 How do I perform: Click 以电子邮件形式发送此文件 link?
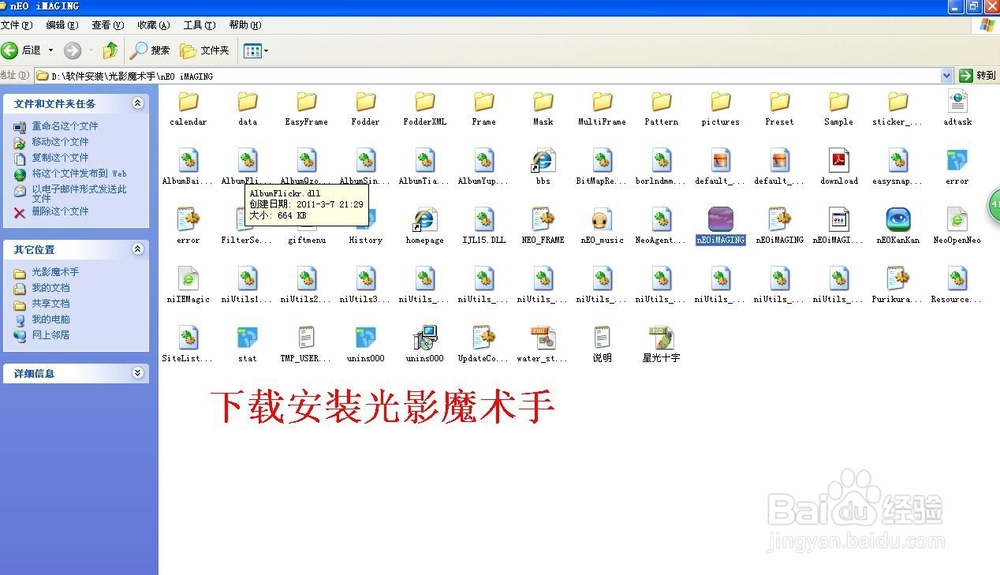79,193
